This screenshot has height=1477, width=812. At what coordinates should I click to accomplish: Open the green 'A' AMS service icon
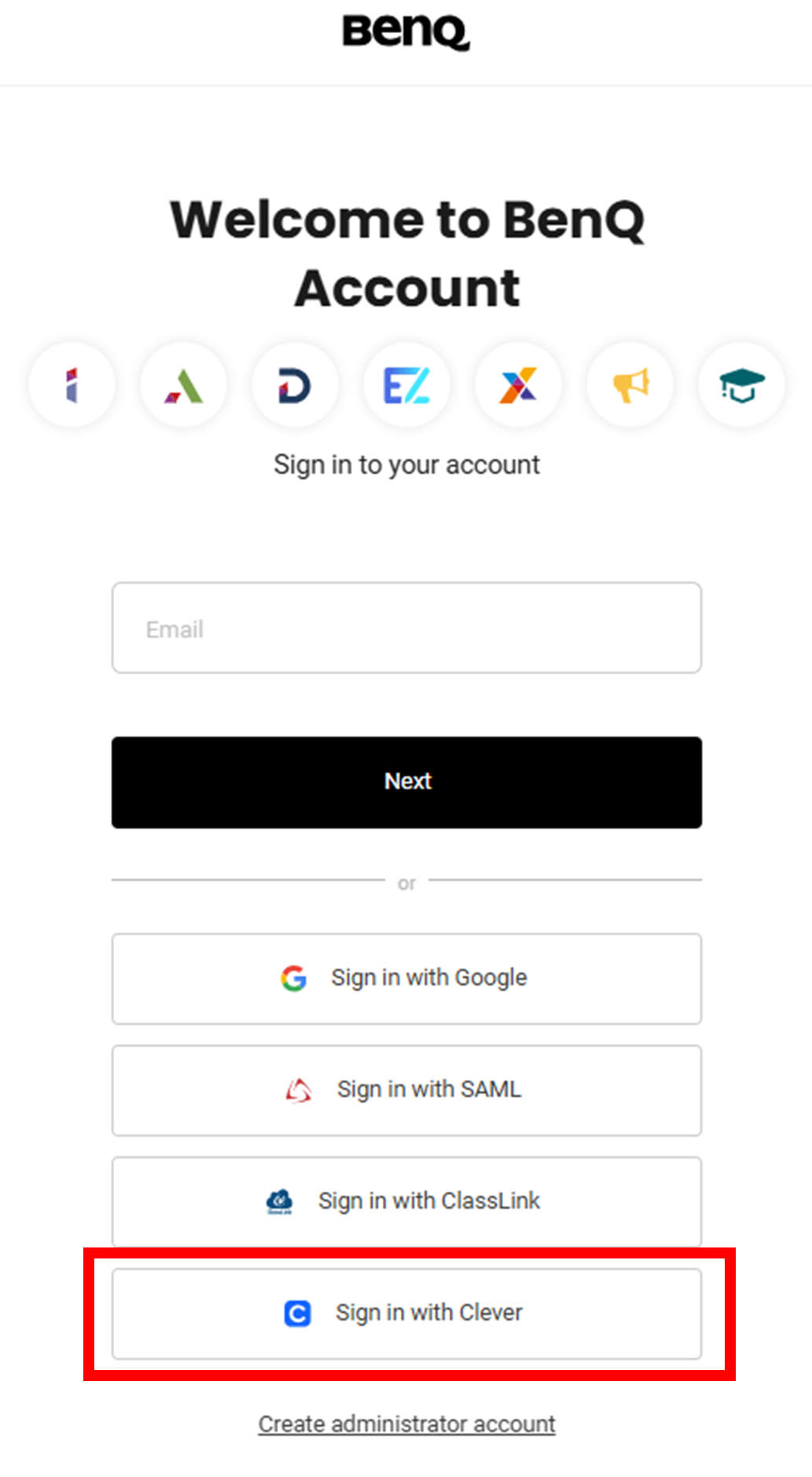click(184, 384)
